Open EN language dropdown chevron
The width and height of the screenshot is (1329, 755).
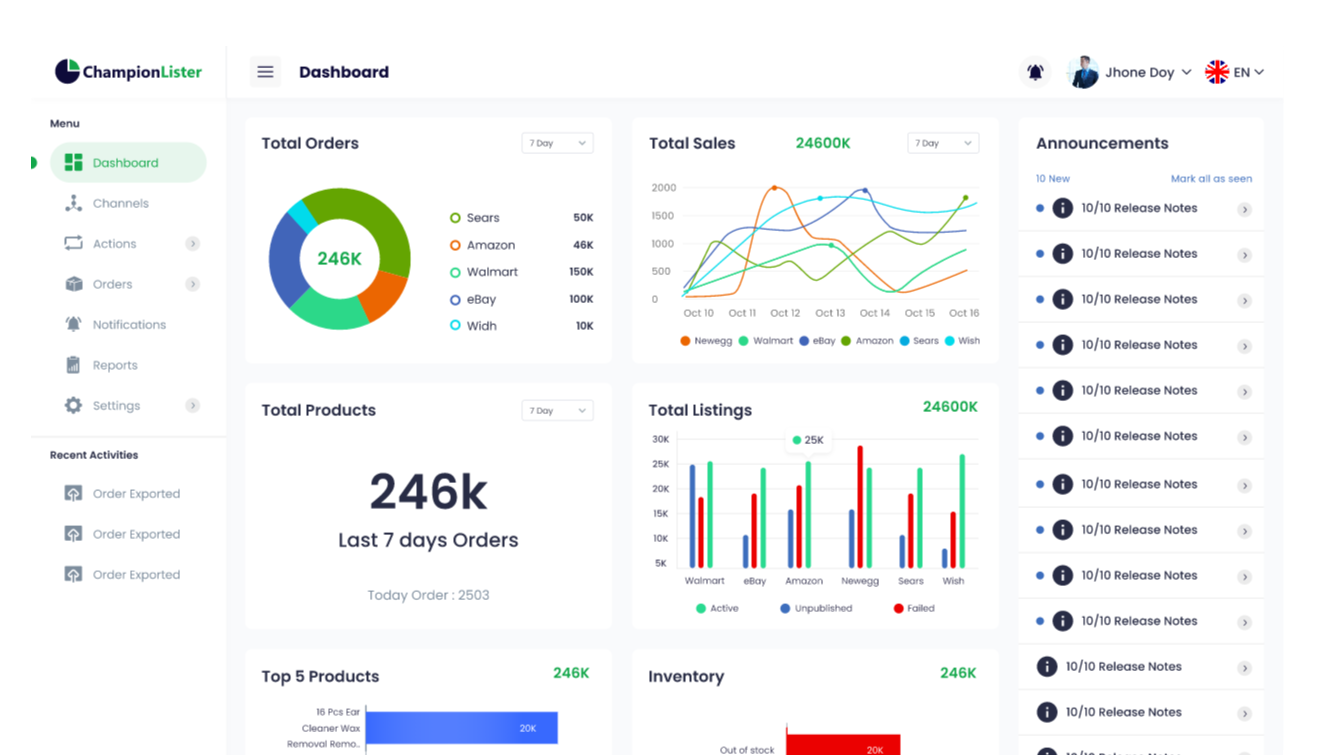(1259, 72)
